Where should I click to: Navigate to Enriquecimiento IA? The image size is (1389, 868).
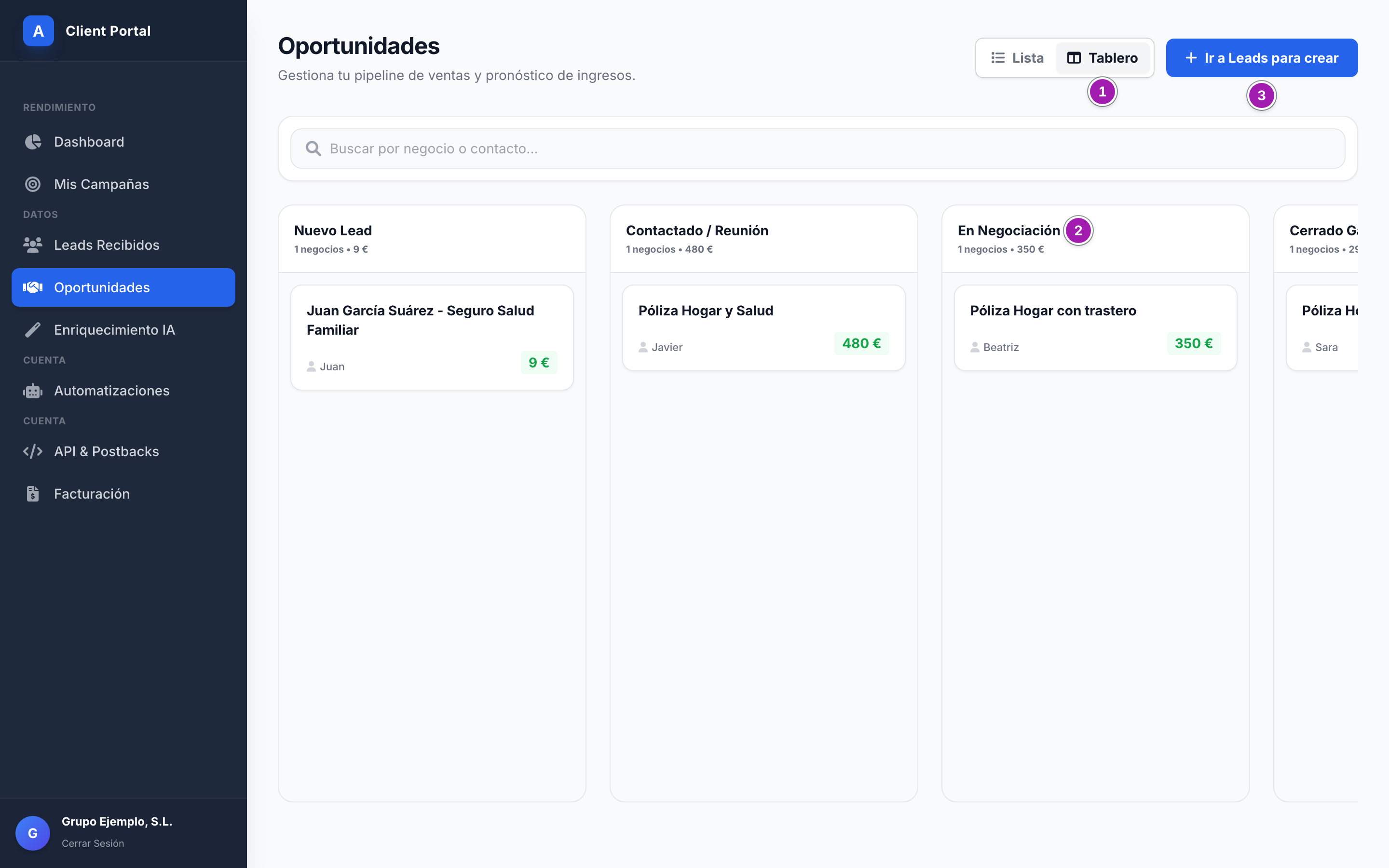(x=123, y=330)
